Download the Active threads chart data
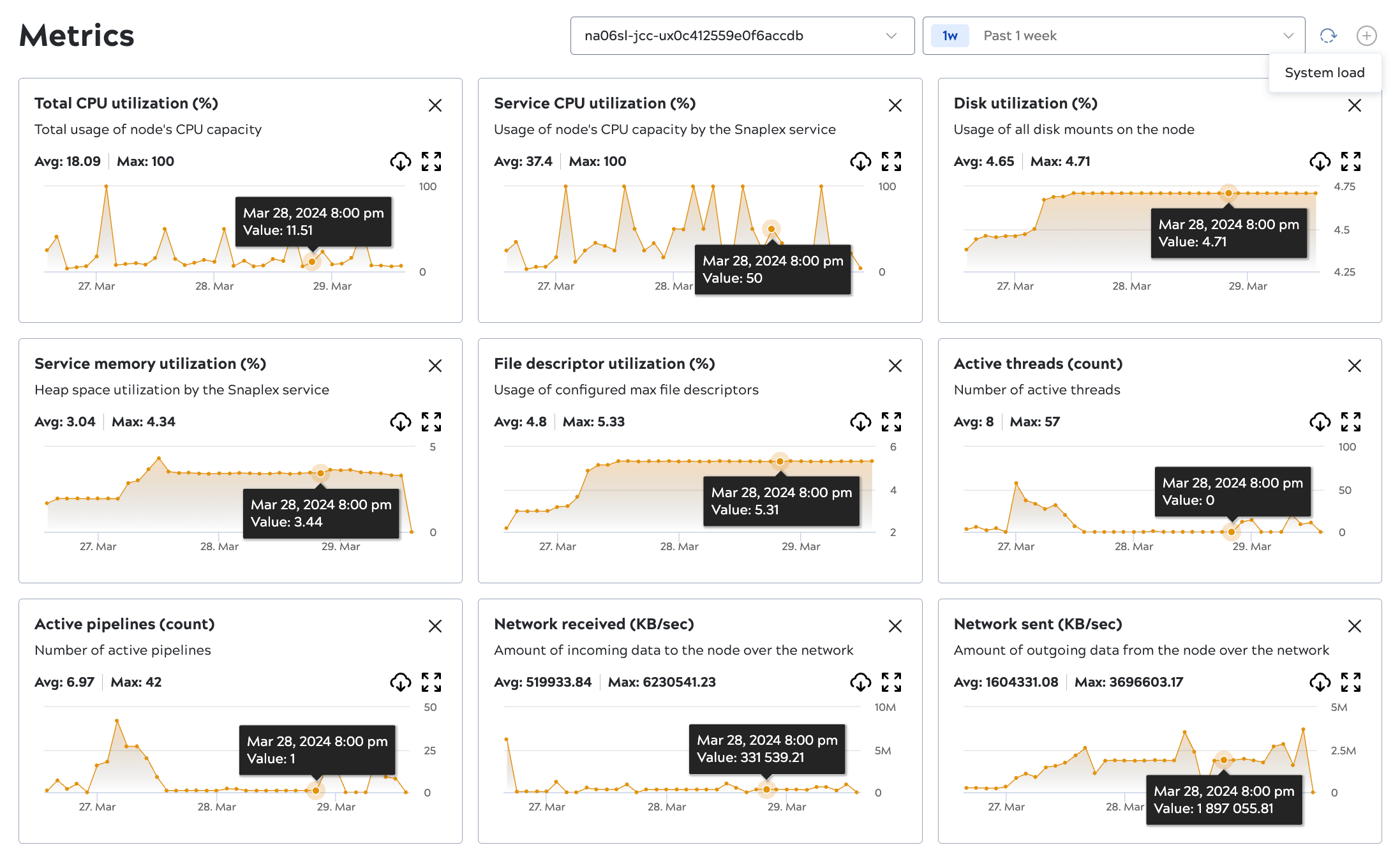Screen dimensions: 1400x859 1320,421
